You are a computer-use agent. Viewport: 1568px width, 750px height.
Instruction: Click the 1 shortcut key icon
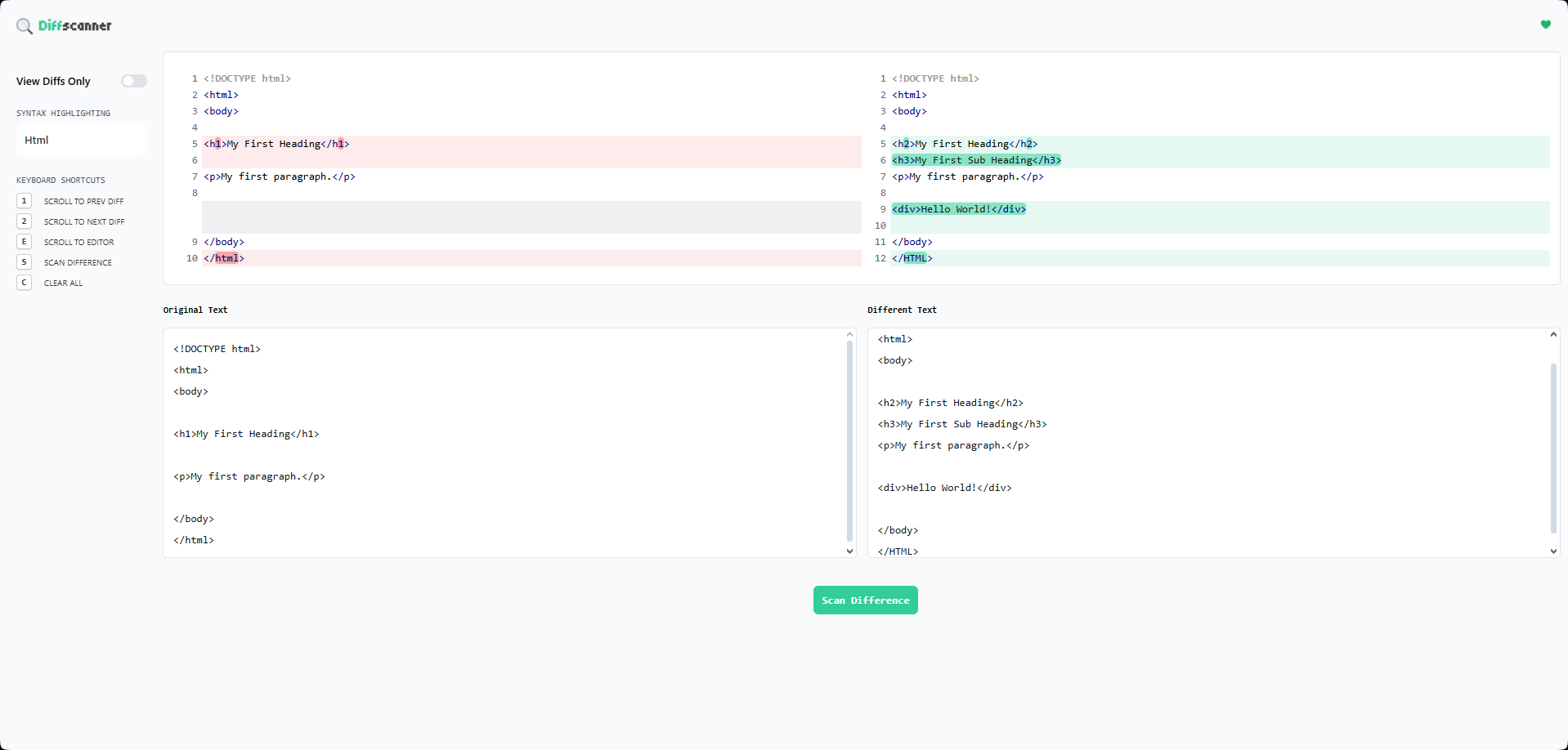(25, 201)
